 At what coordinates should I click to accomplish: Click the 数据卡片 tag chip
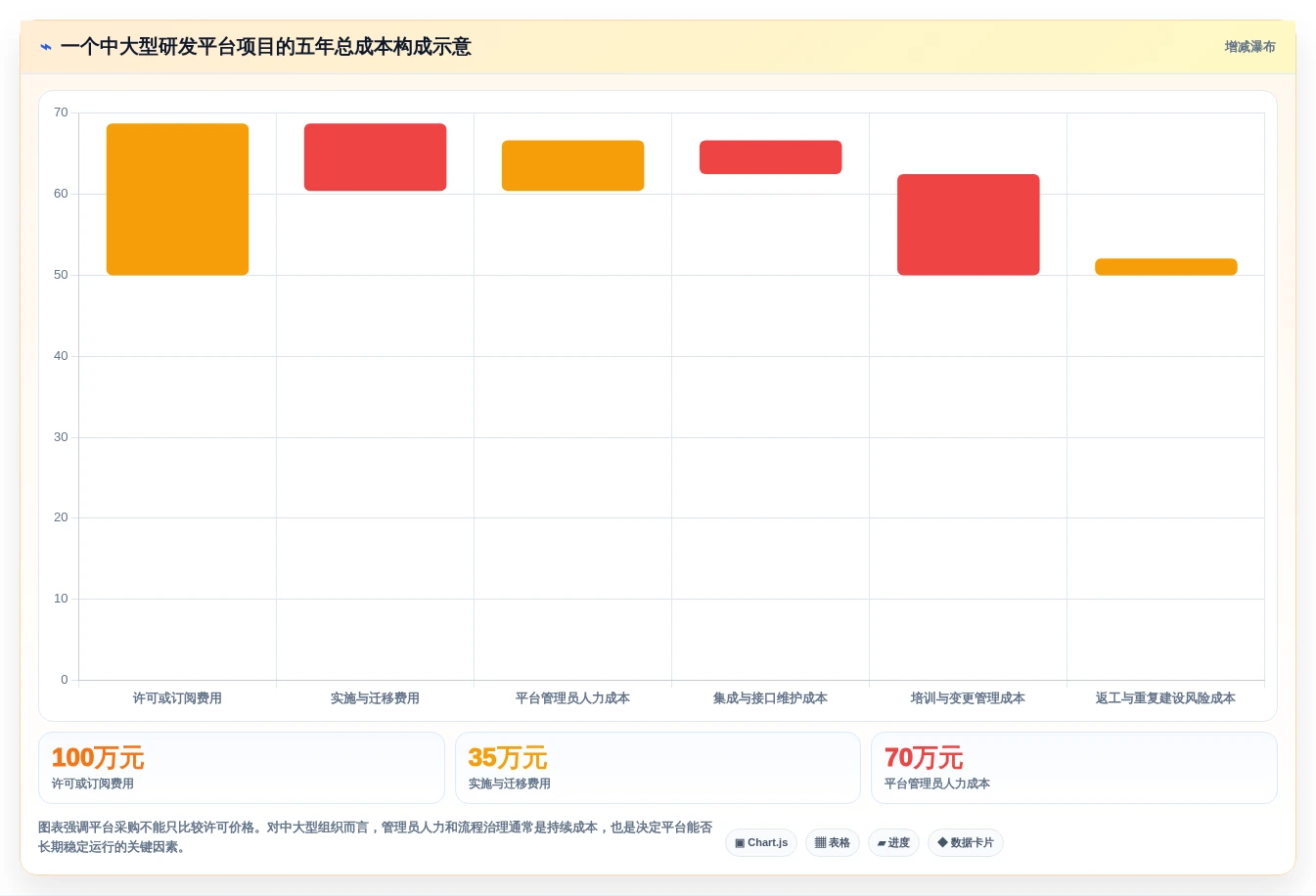tap(966, 843)
